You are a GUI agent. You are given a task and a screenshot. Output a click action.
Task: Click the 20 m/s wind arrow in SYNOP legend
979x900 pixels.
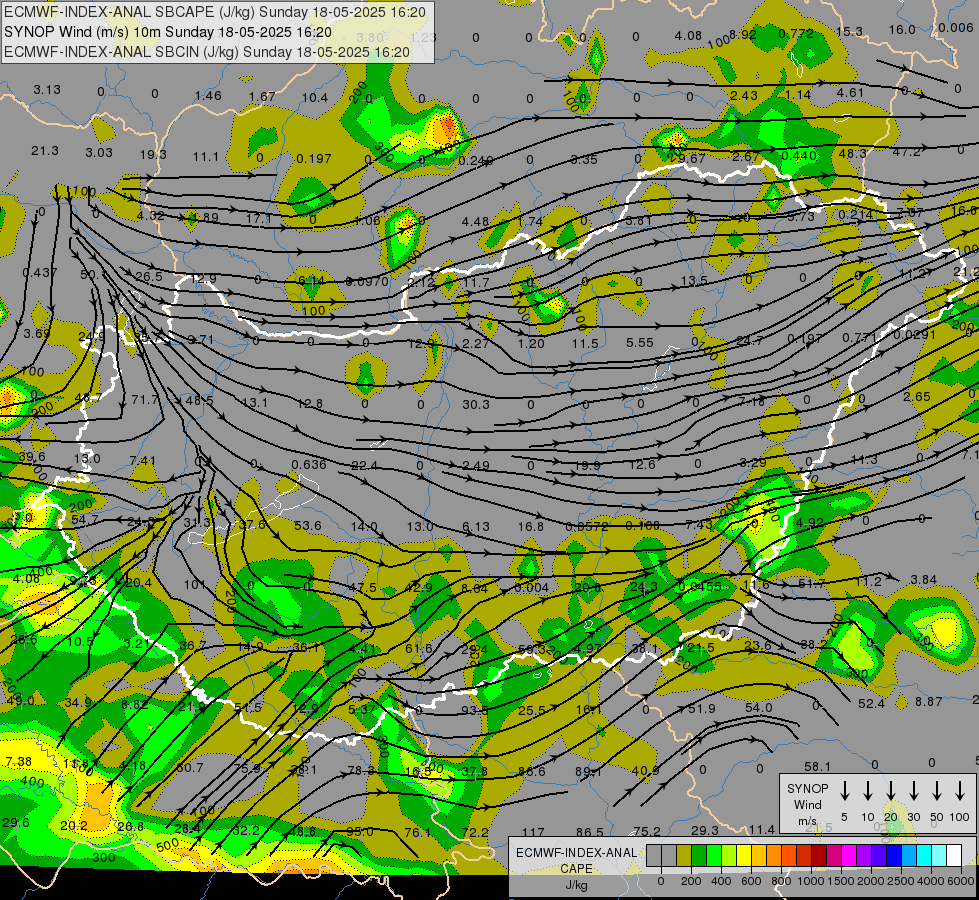890,791
